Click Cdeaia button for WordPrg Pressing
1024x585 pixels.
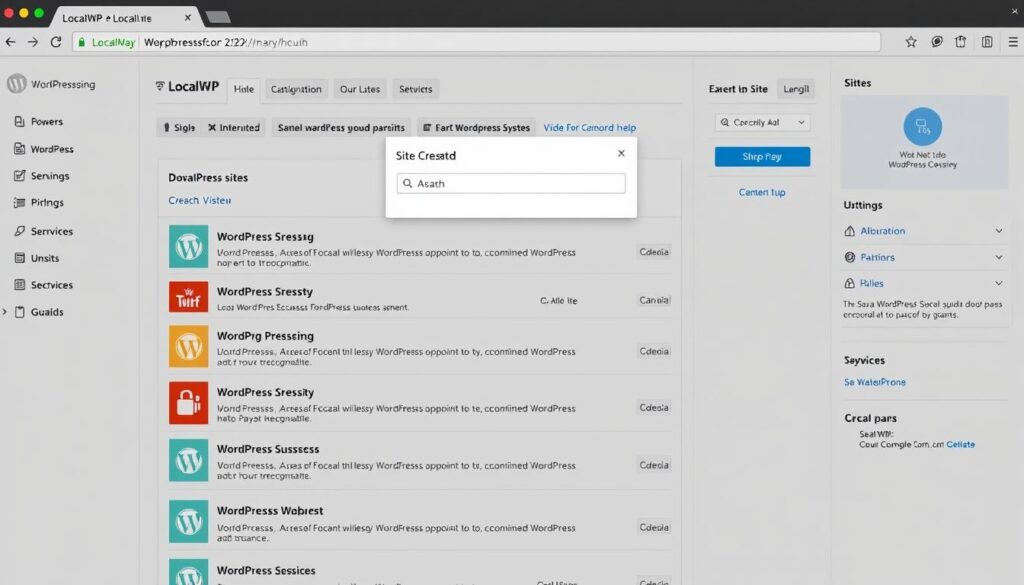pyautogui.click(x=654, y=351)
